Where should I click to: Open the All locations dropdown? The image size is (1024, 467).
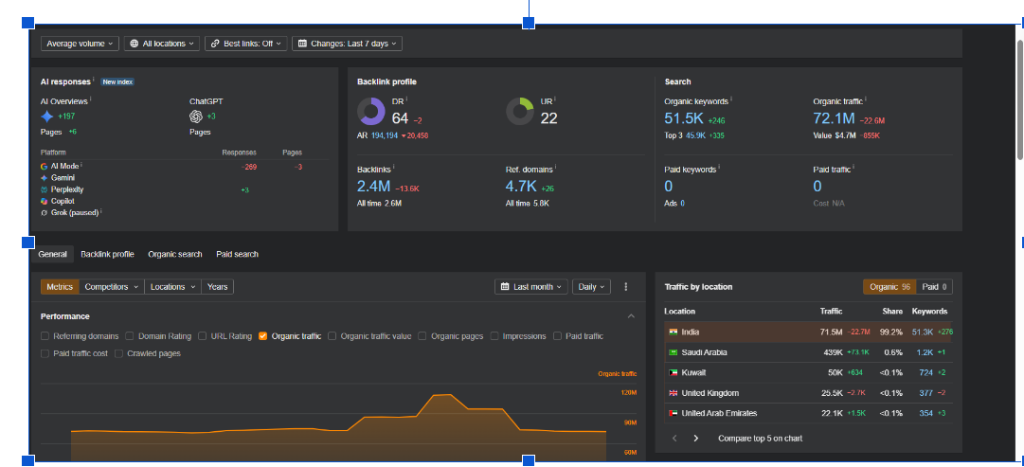point(162,44)
